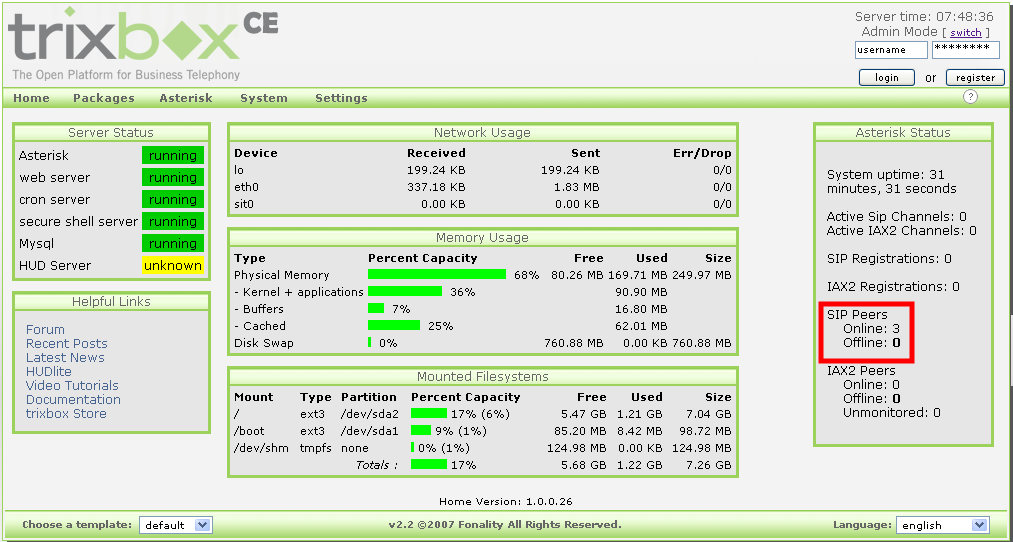The image size is (1013, 542).
Task: Click the secure shell server running badge
Action: (172, 222)
